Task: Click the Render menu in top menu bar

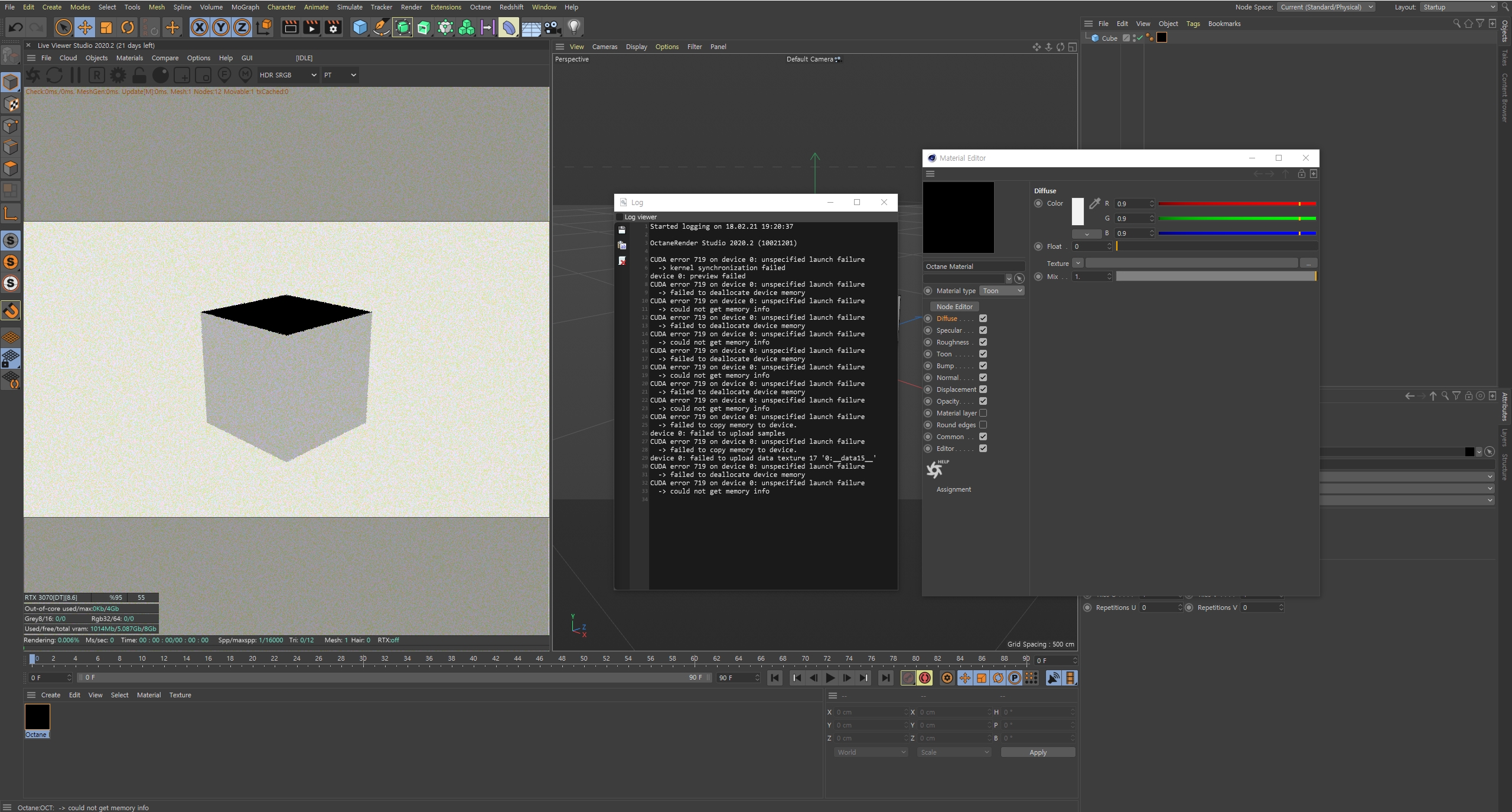Action: click(409, 7)
